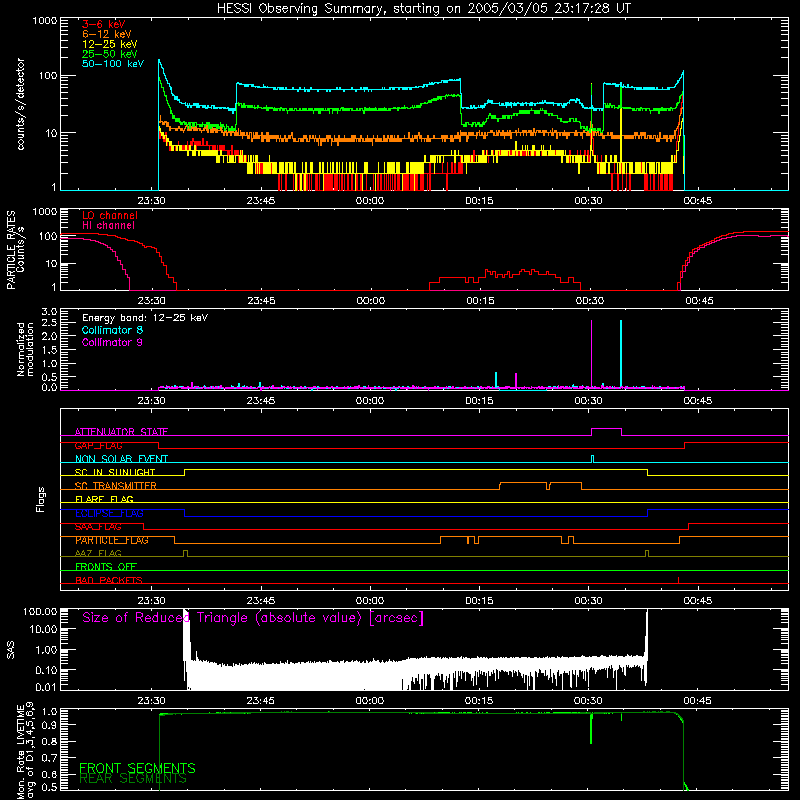Click the "FRONT SEGMENTS" legend label

[x=137, y=768]
